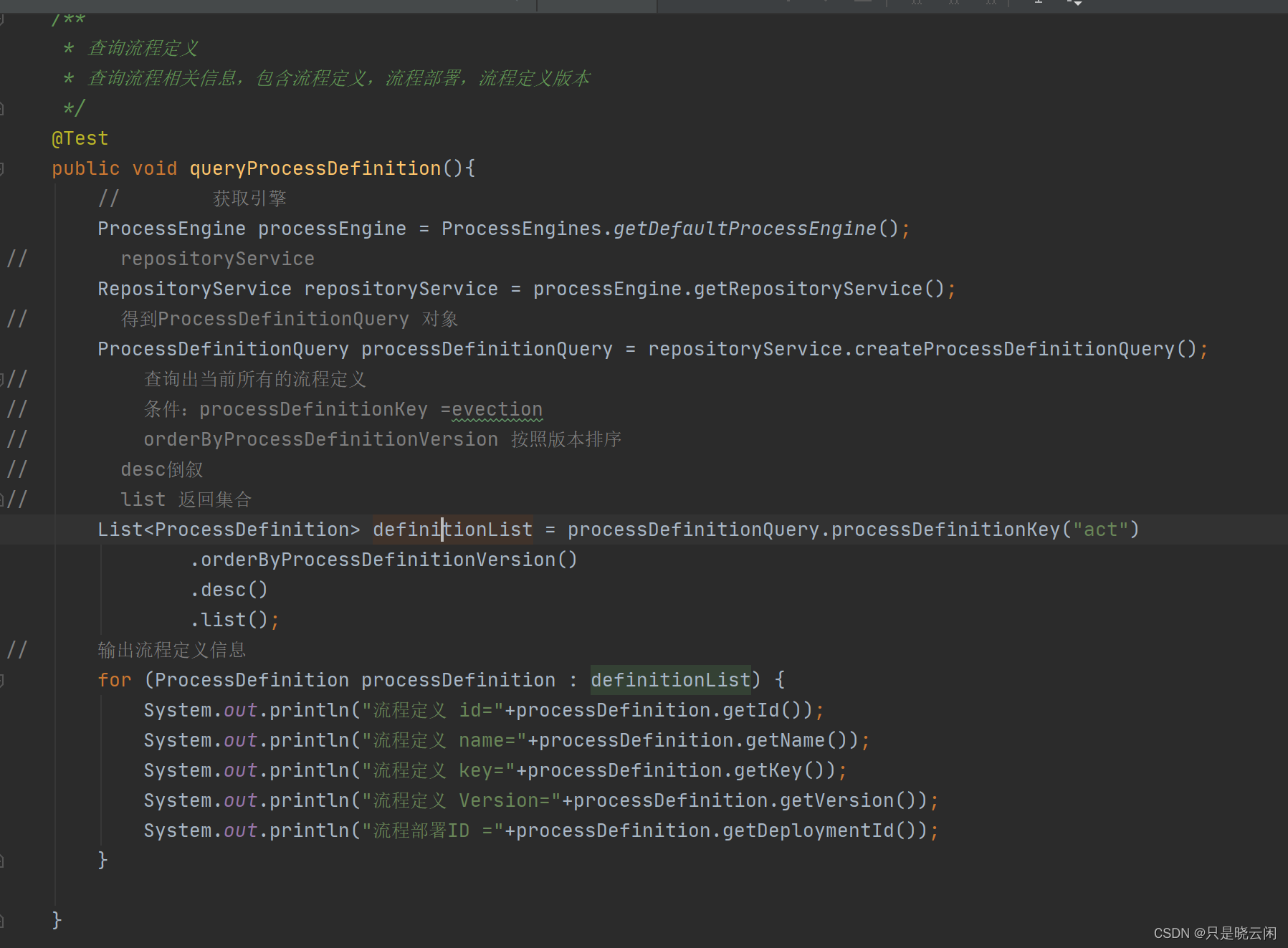
Task: Click the comment 'list 返回集合'
Action: 186,499
